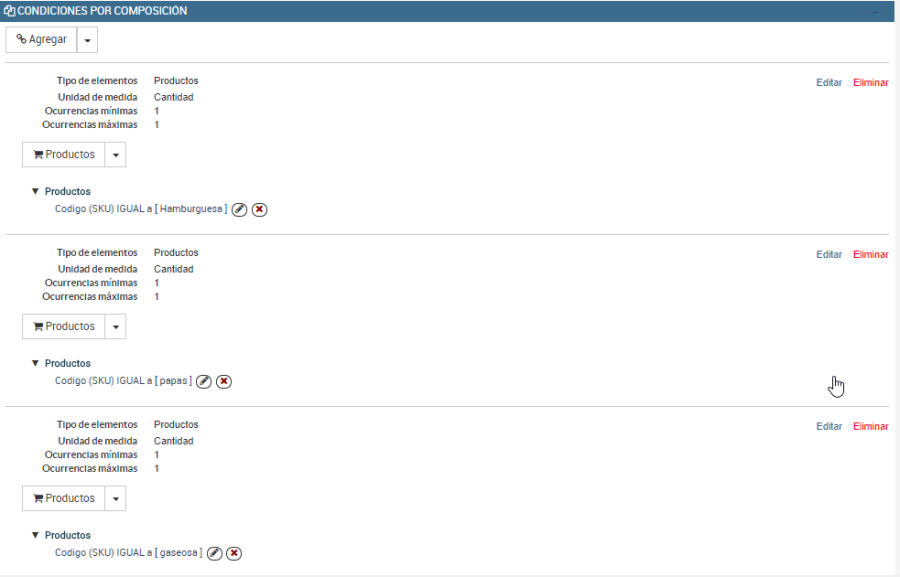This screenshot has height=577, width=900.
Task: Collapse the Productos section containing gaseosa
Action: tap(35, 535)
